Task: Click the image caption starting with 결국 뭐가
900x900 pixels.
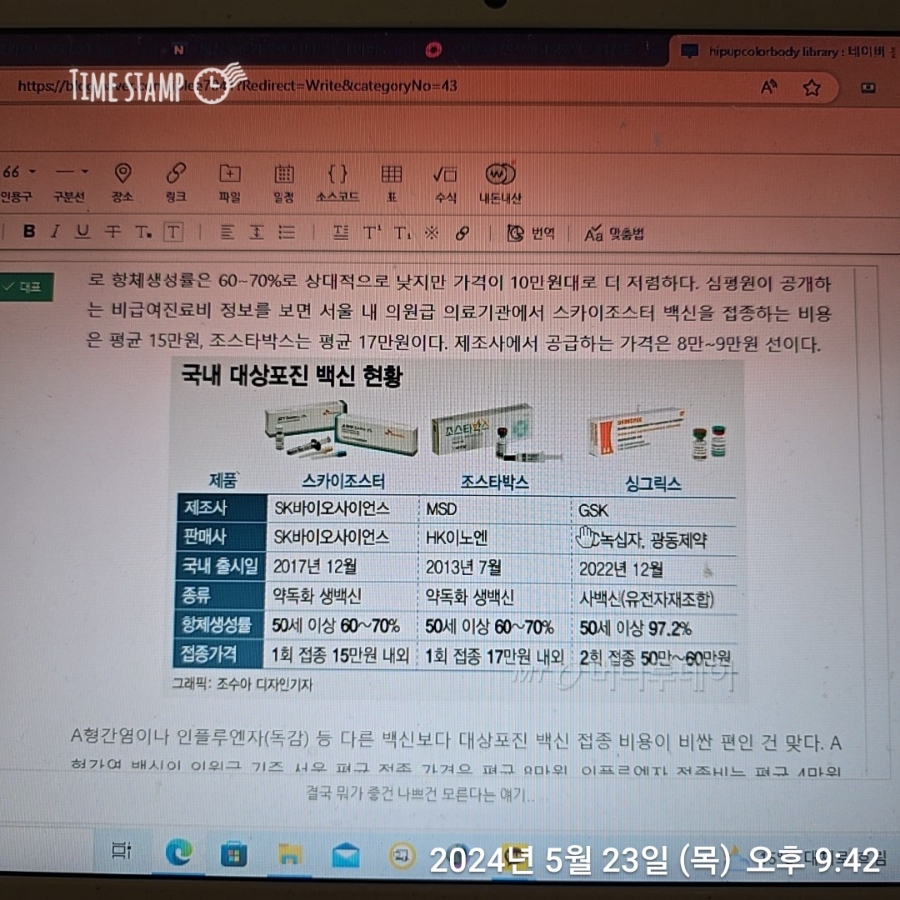Action: tap(420, 794)
